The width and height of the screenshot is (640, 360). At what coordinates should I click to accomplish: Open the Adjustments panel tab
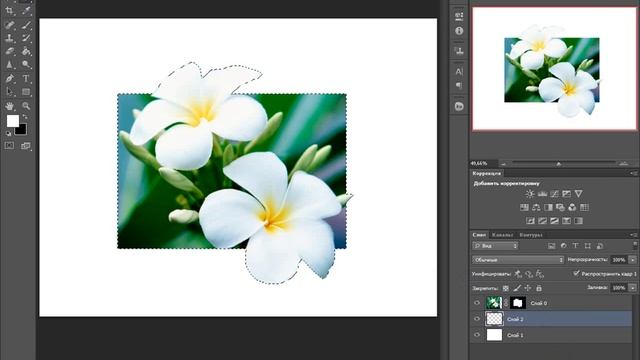click(x=487, y=173)
